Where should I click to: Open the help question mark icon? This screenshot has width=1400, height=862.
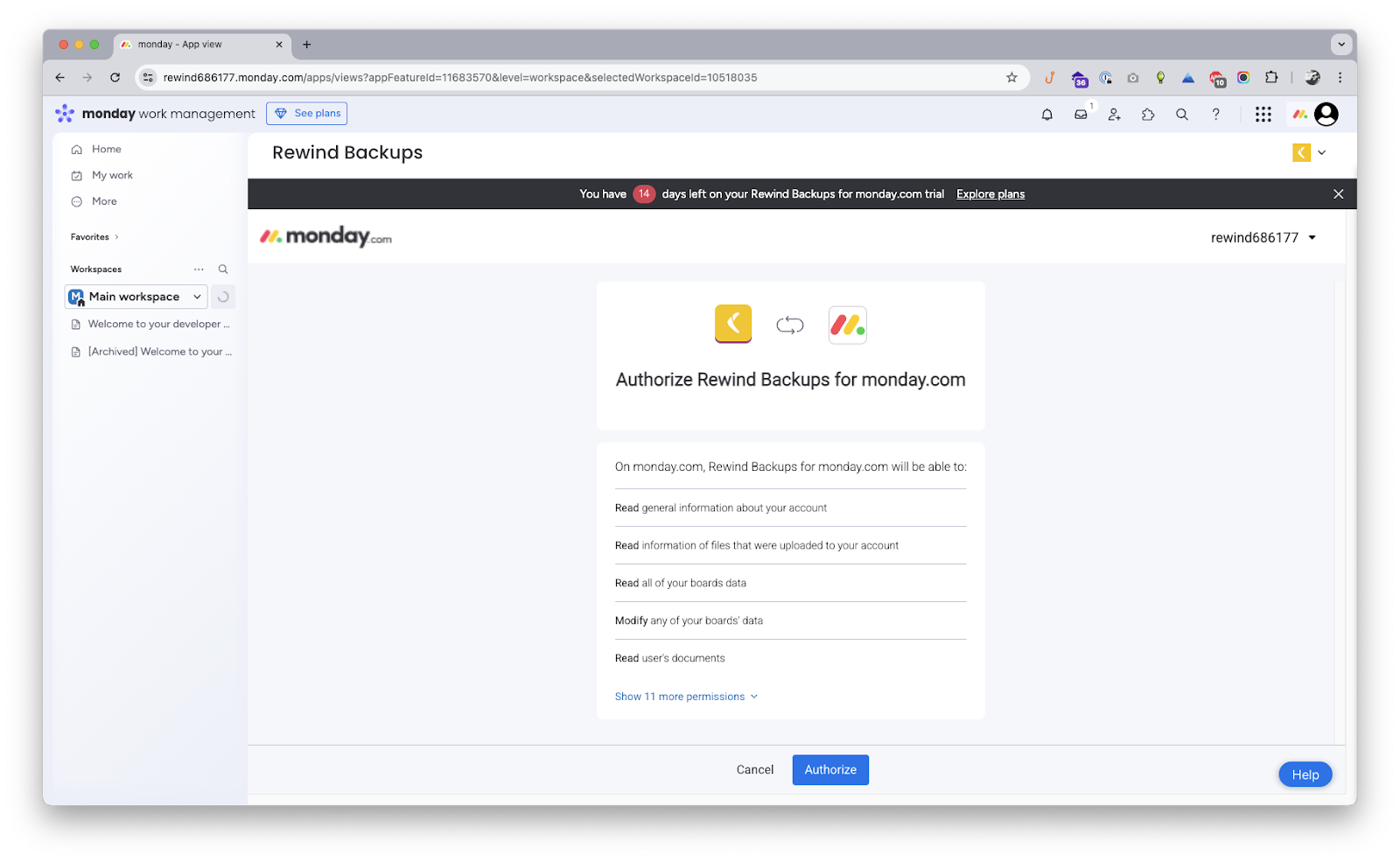(x=1215, y=114)
